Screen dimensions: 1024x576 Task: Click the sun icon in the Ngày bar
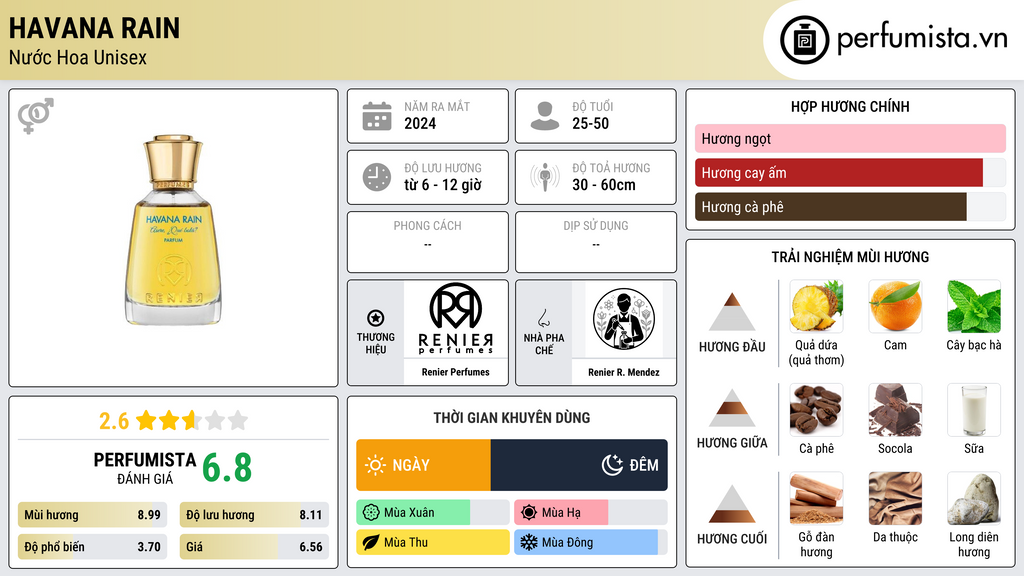tap(375, 465)
